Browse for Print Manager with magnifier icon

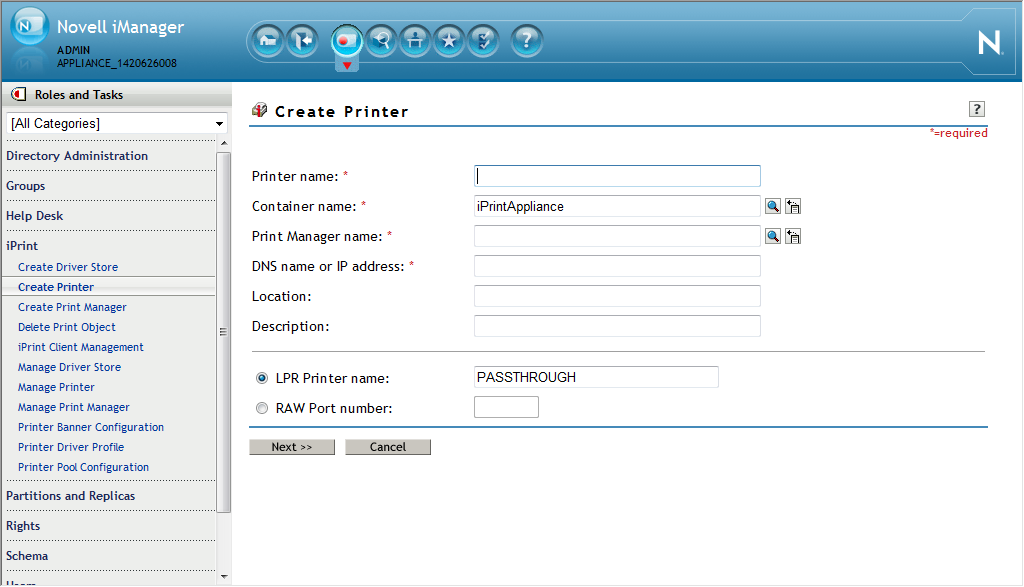pos(773,236)
